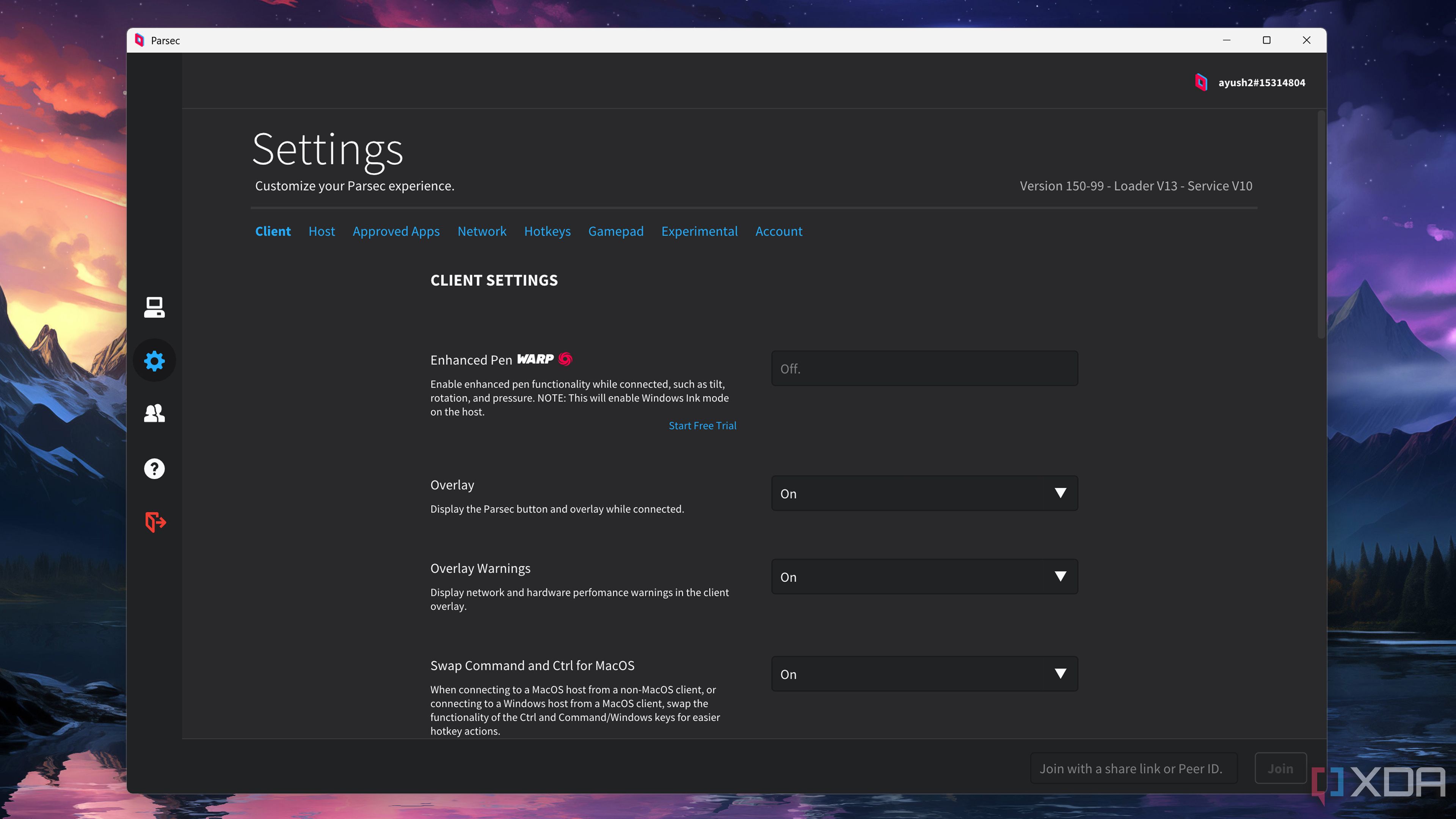Open the Friends sidebar icon
The width and height of the screenshot is (1456, 819).
(154, 413)
